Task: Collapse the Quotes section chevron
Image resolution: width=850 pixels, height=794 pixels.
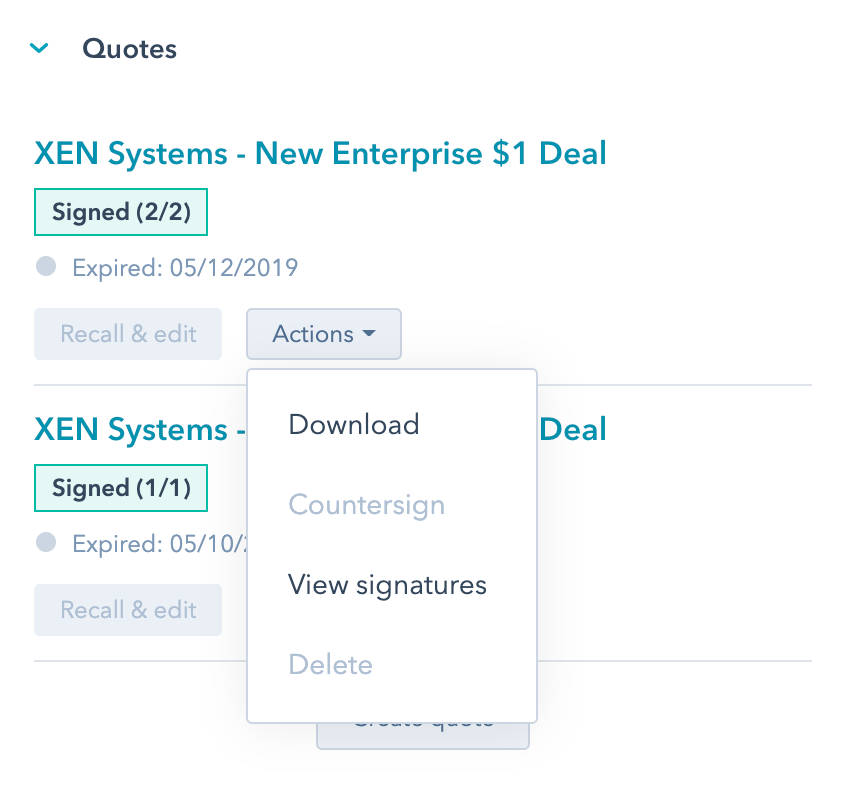Action: (x=40, y=48)
